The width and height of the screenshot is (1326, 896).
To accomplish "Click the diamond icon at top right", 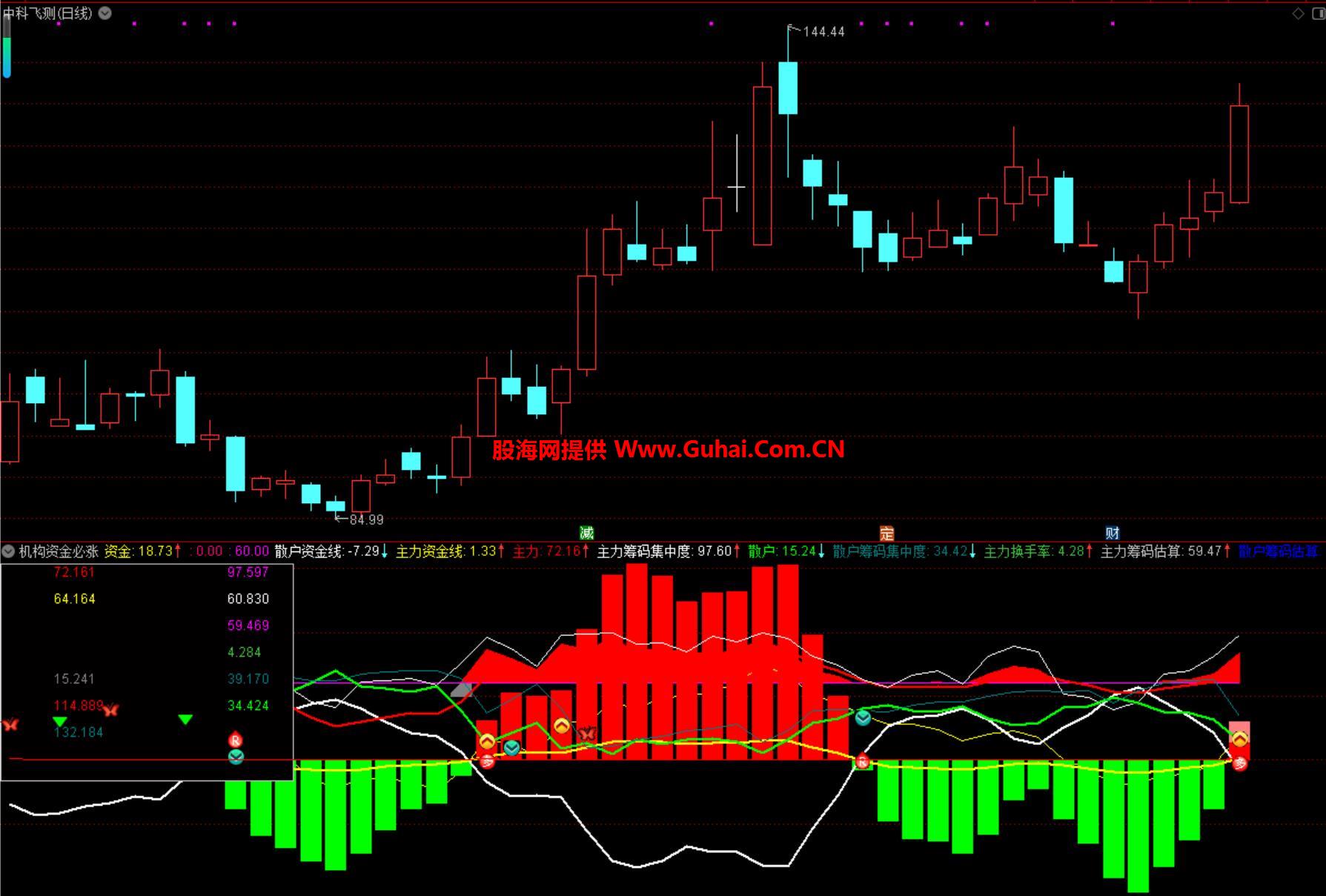I will pos(1298,13).
